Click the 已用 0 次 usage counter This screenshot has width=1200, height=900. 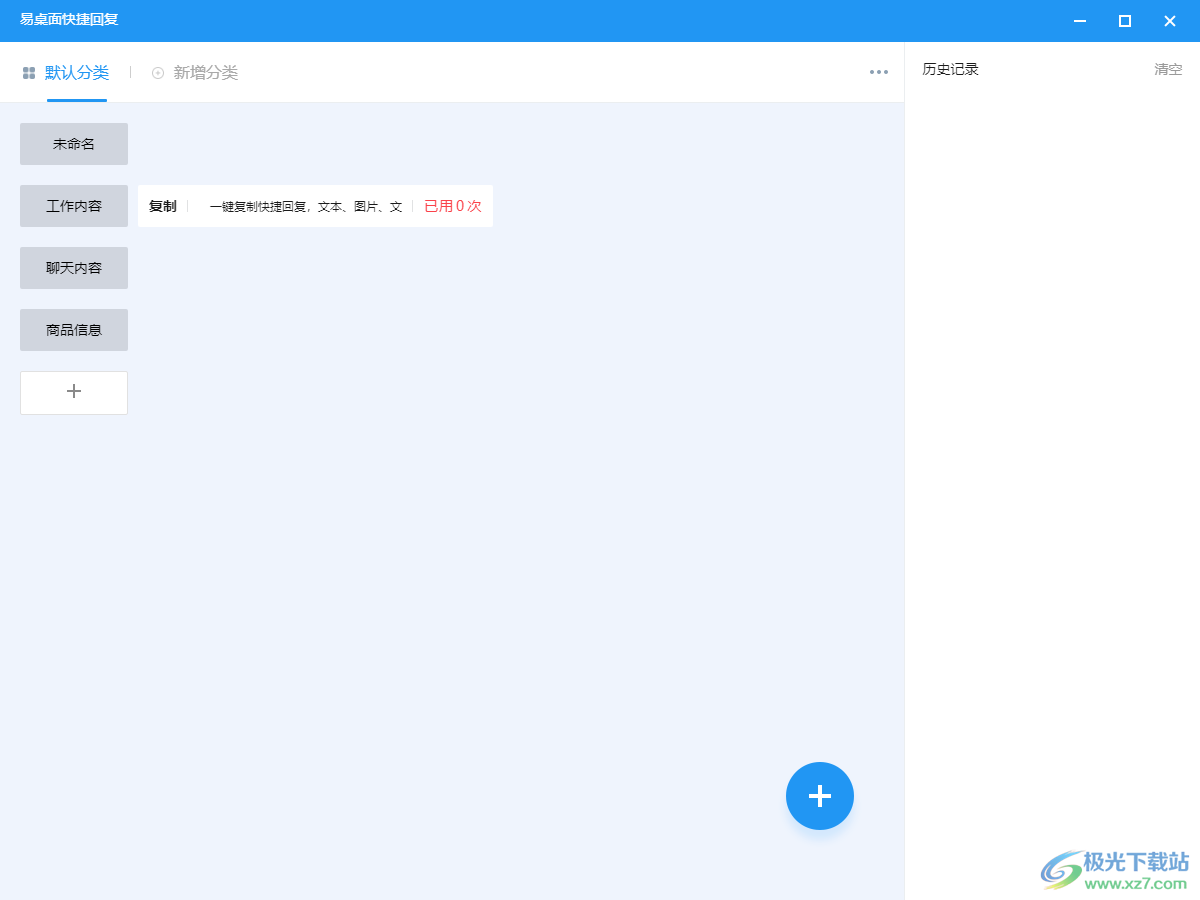[x=453, y=206]
